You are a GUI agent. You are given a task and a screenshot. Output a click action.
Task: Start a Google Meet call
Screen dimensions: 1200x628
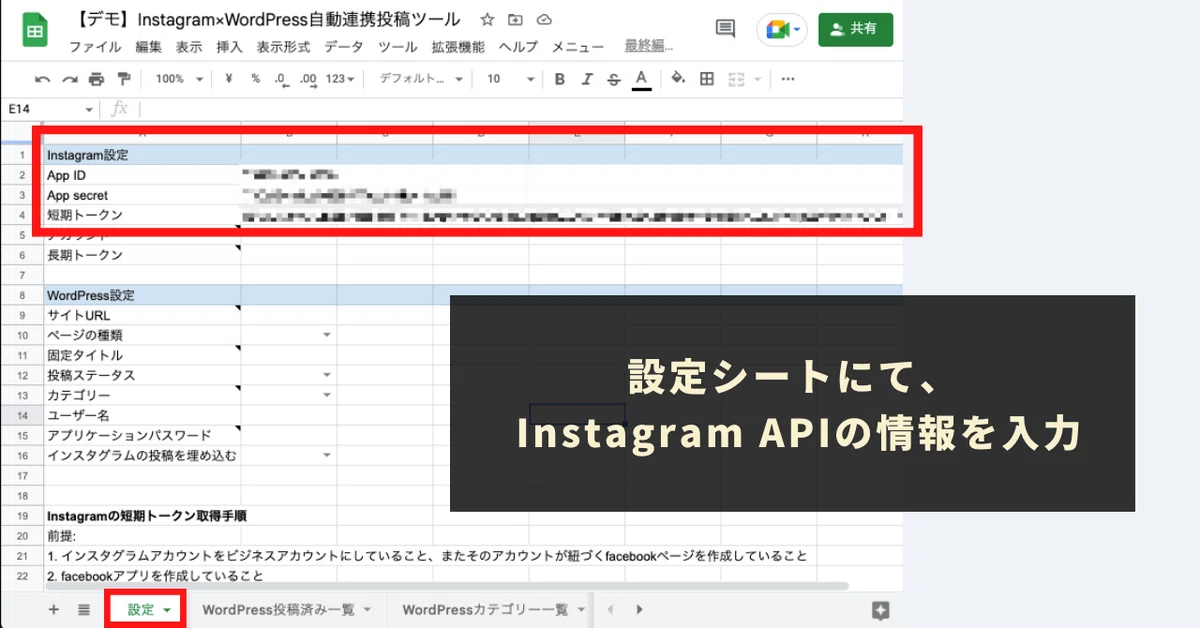click(x=783, y=30)
